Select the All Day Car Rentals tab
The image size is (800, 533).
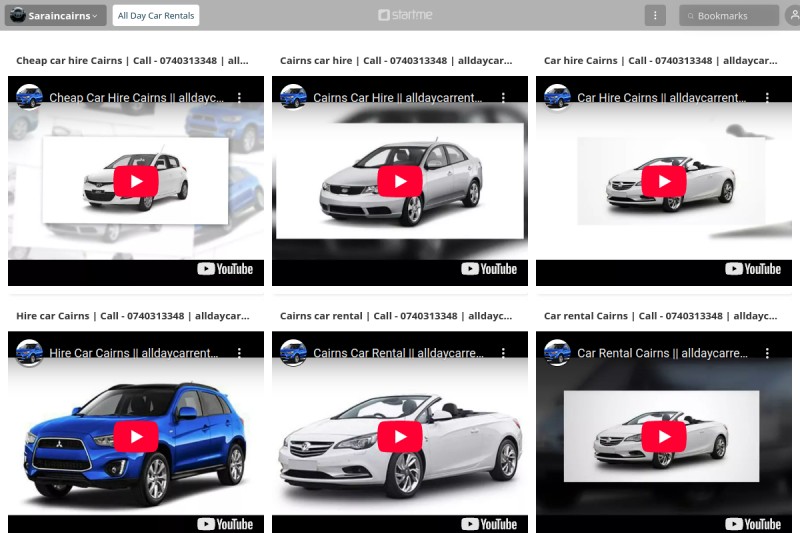[x=156, y=15]
